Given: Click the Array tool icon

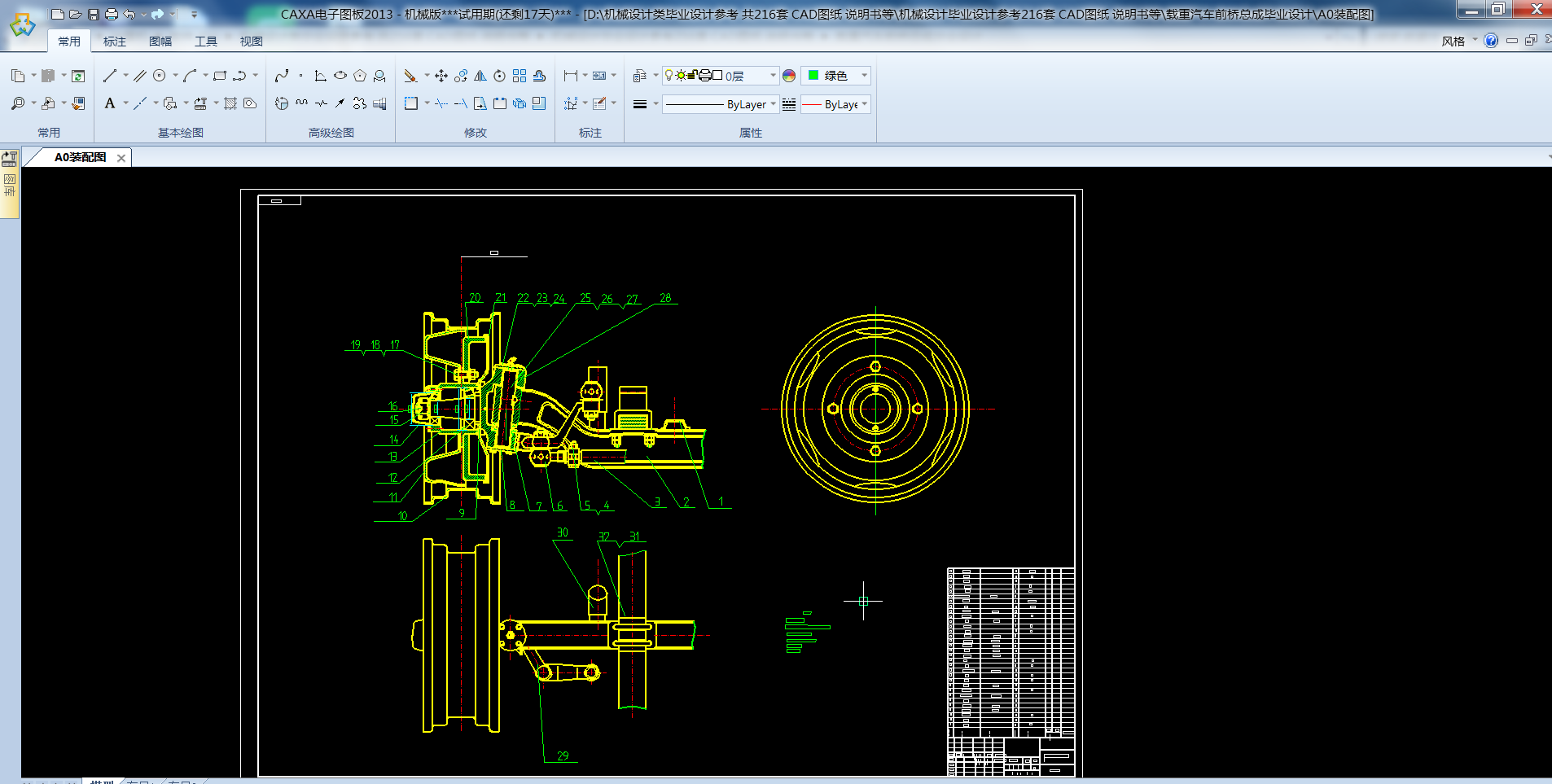Looking at the screenshot, I should coord(520,76).
